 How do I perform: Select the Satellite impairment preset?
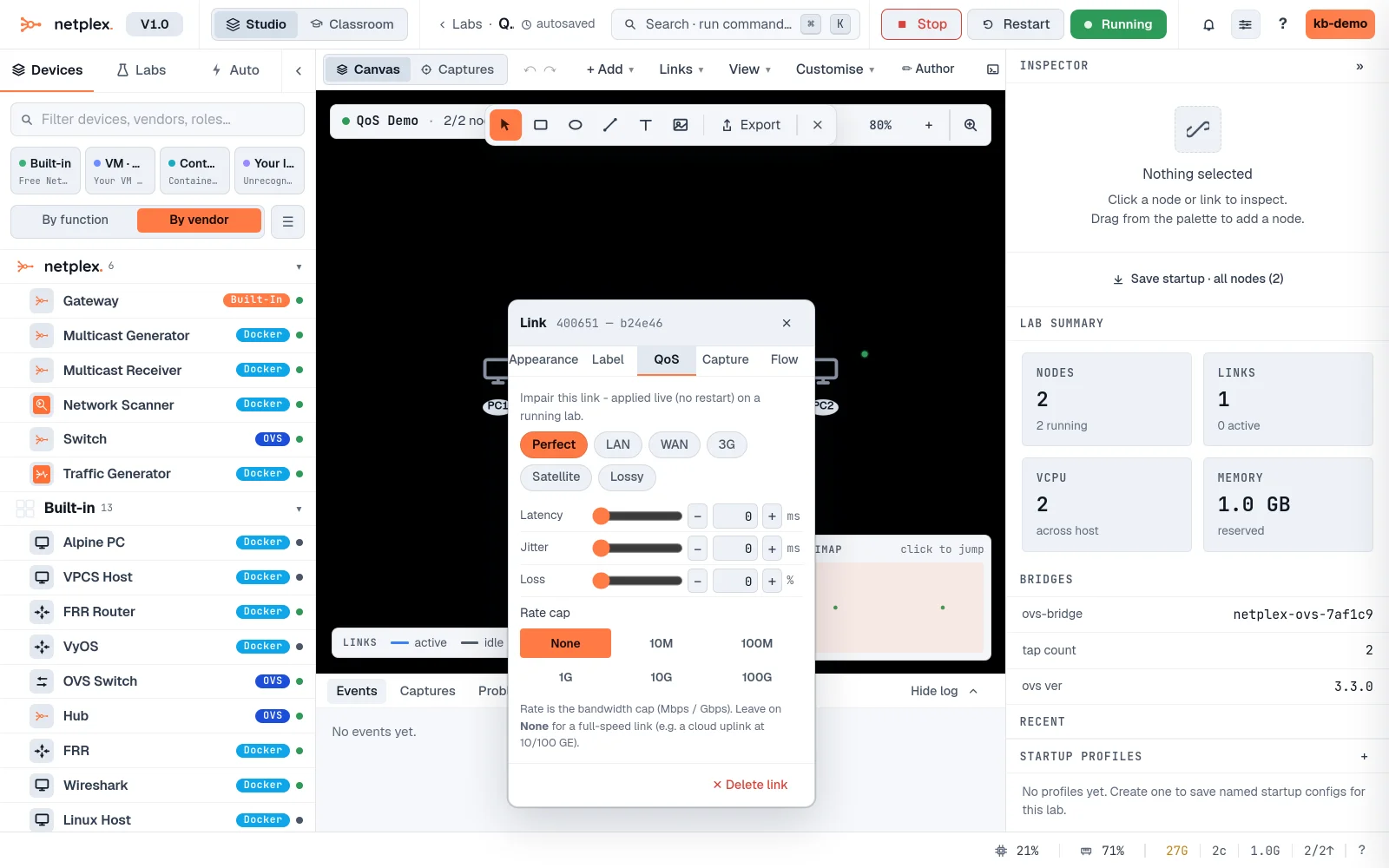pyautogui.click(x=556, y=477)
